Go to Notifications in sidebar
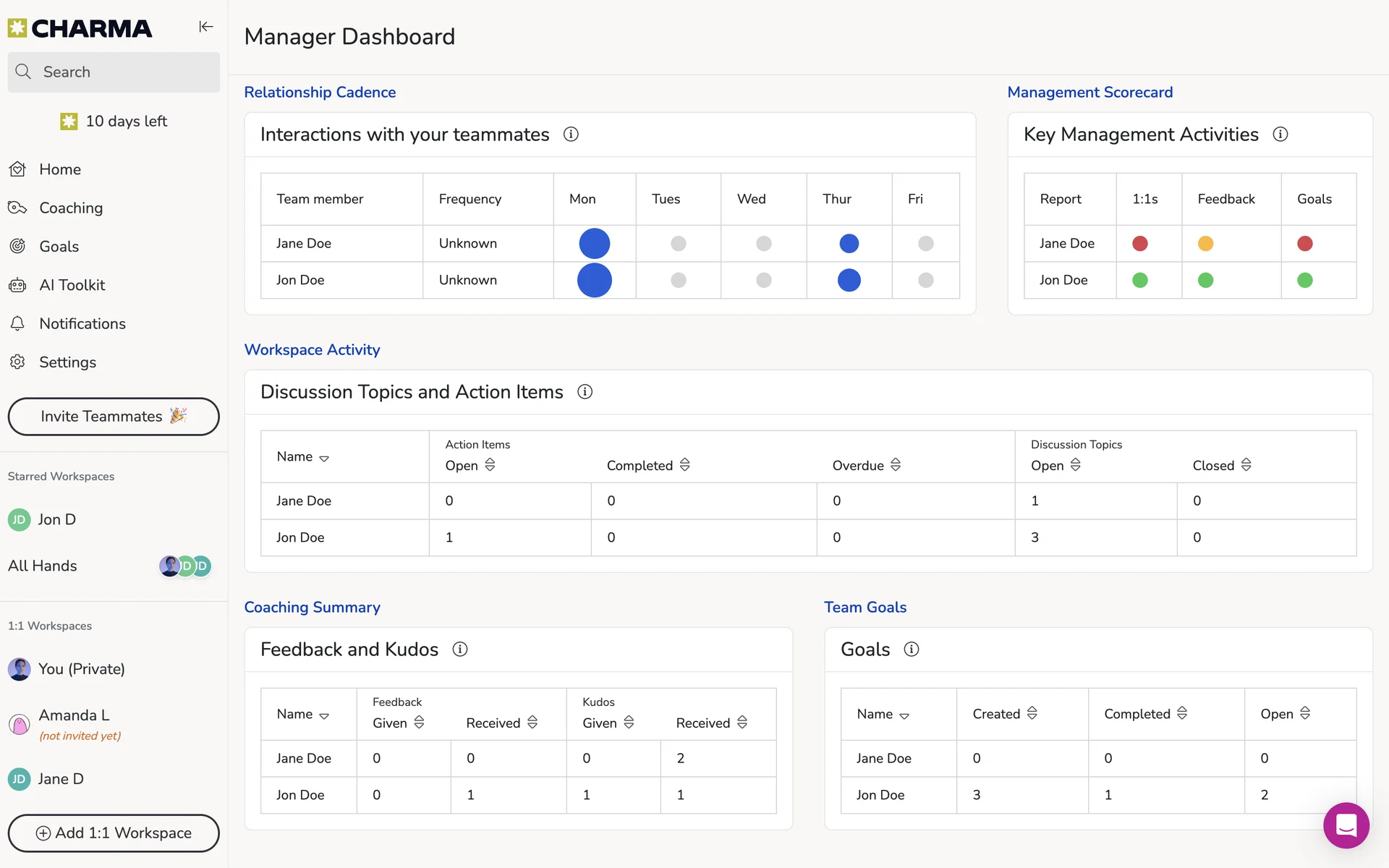 [82, 324]
